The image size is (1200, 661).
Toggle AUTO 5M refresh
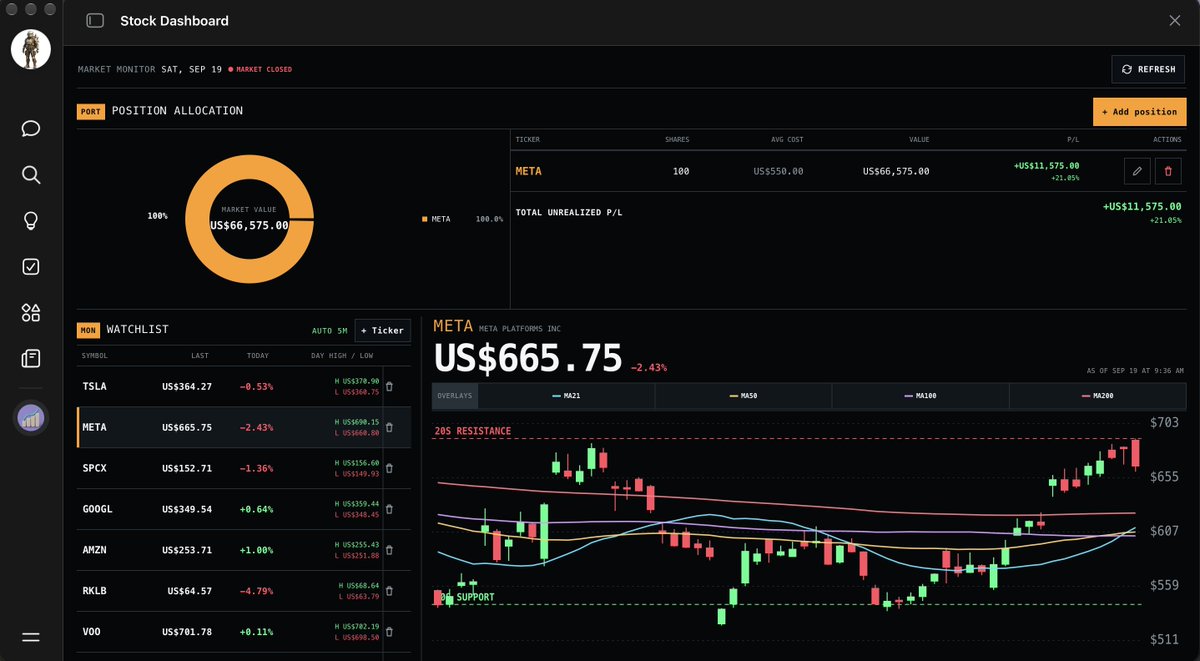329,331
